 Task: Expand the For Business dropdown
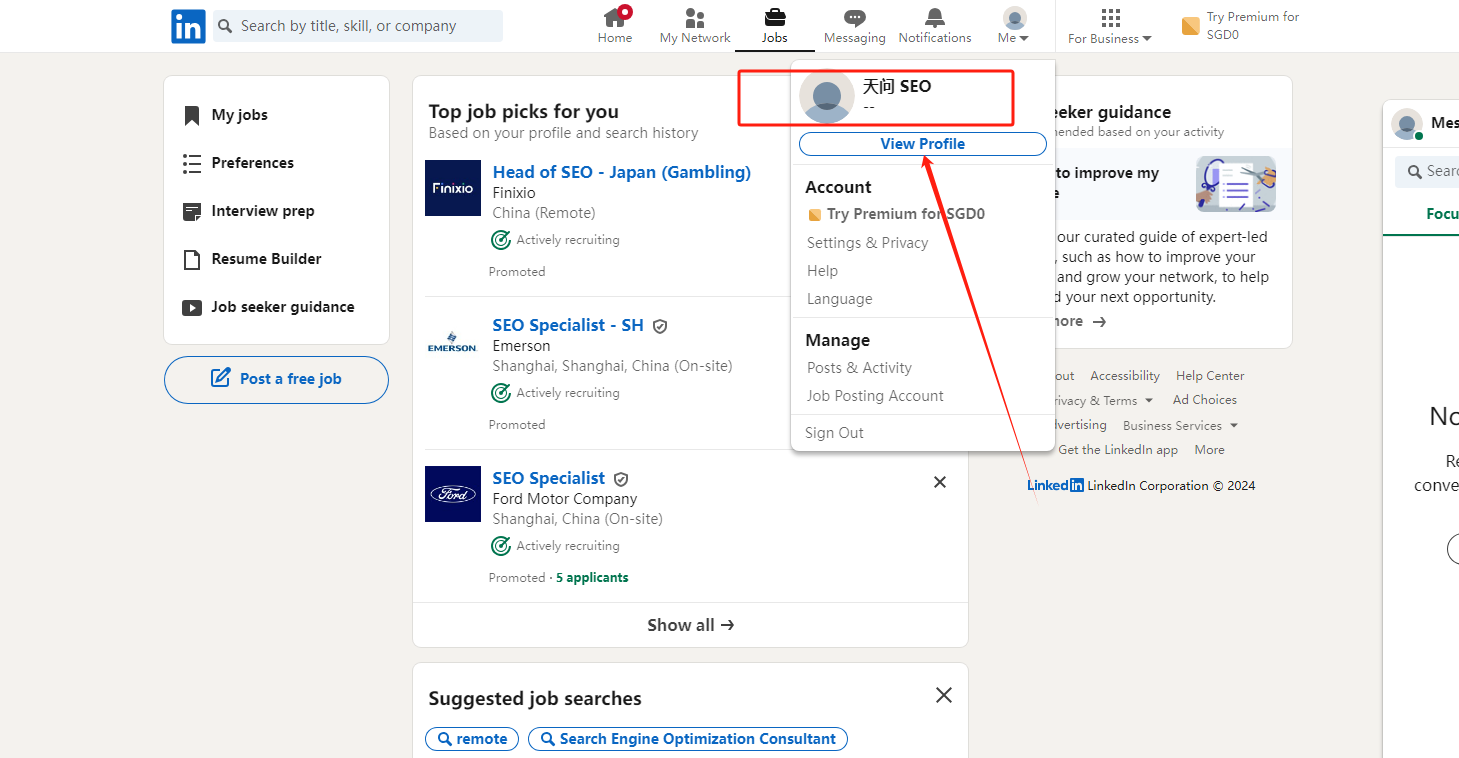1110,27
